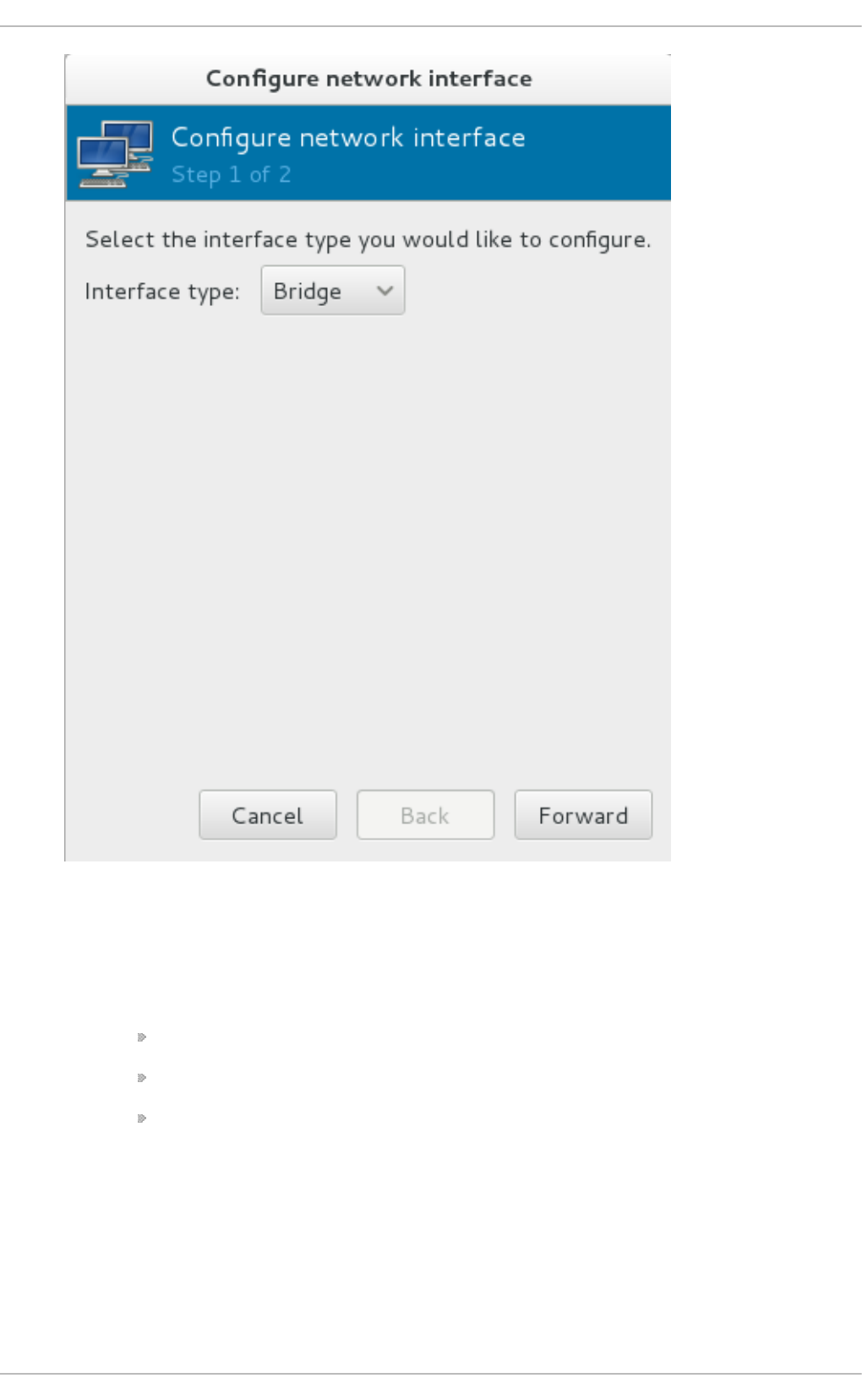
Task: Click the 'Interface type:' label
Action: [162, 292]
